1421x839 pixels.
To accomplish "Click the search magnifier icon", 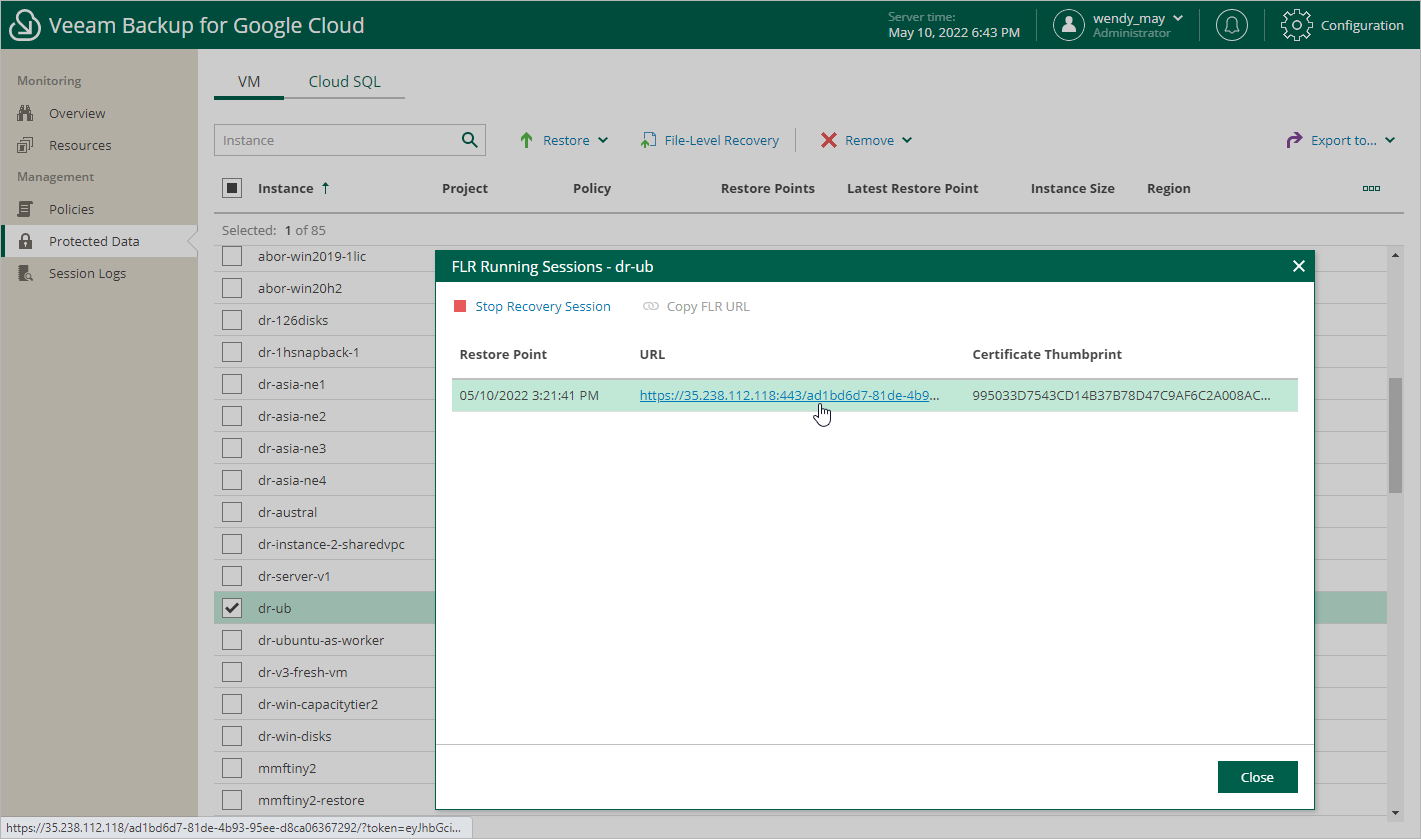I will point(470,140).
